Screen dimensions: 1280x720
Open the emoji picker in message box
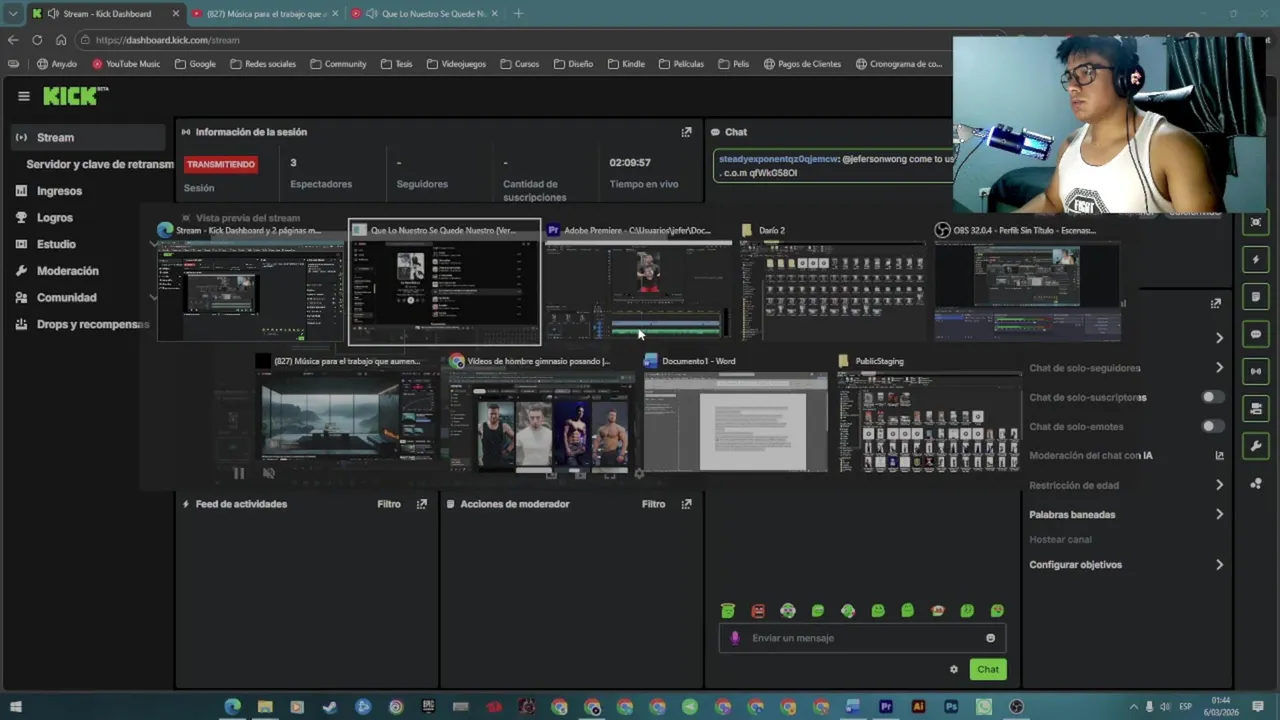(x=991, y=638)
